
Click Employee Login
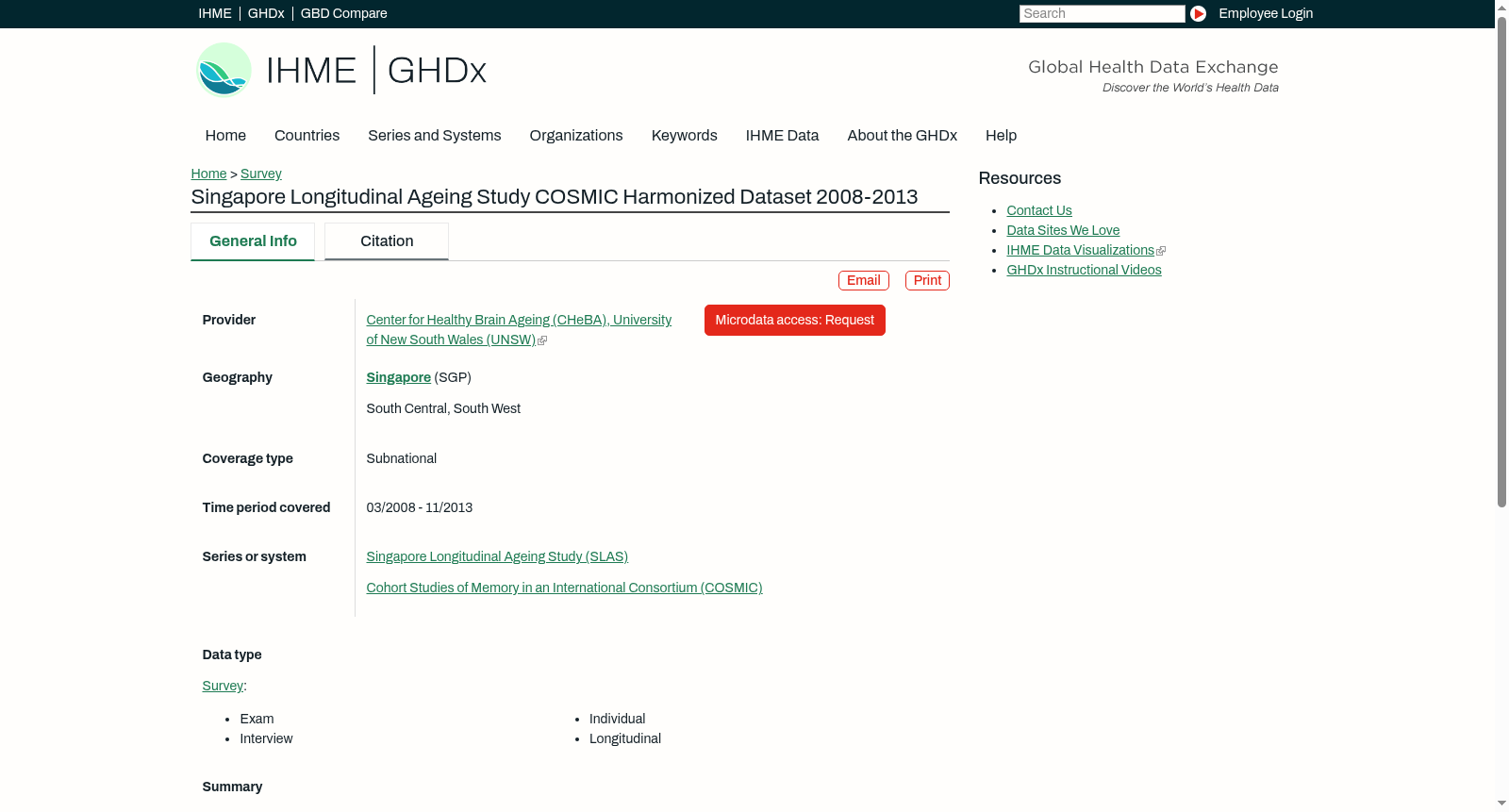(x=1266, y=13)
